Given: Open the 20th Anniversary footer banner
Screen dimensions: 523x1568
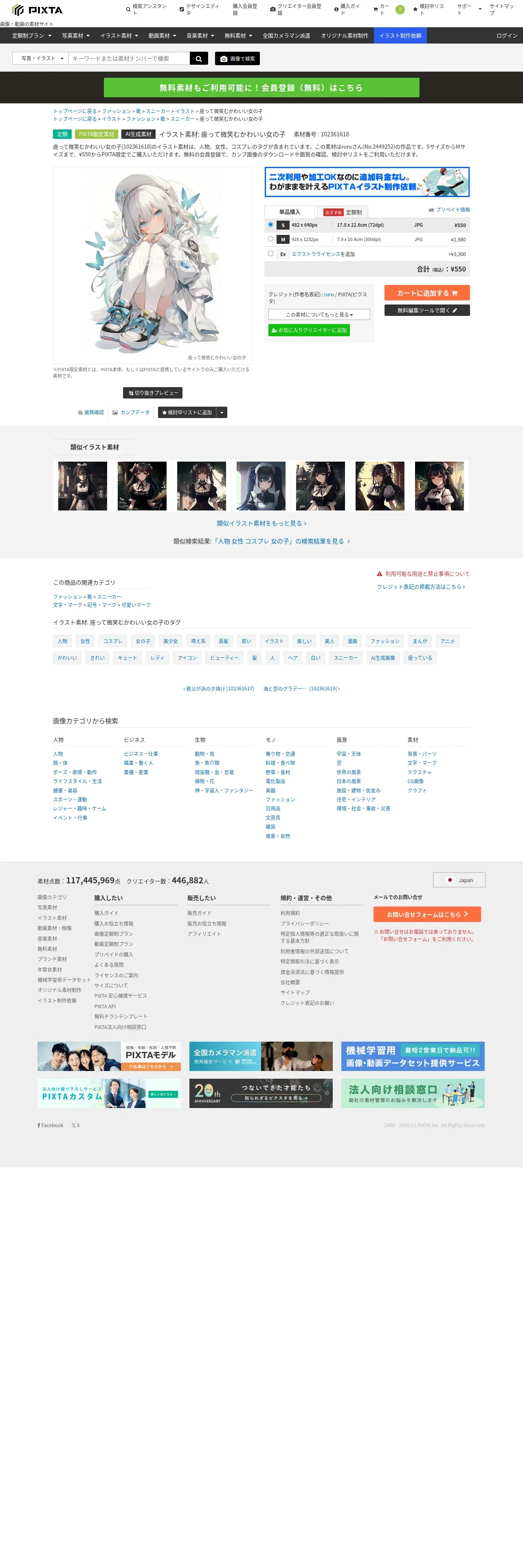Looking at the screenshot, I should click(x=261, y=1094).
